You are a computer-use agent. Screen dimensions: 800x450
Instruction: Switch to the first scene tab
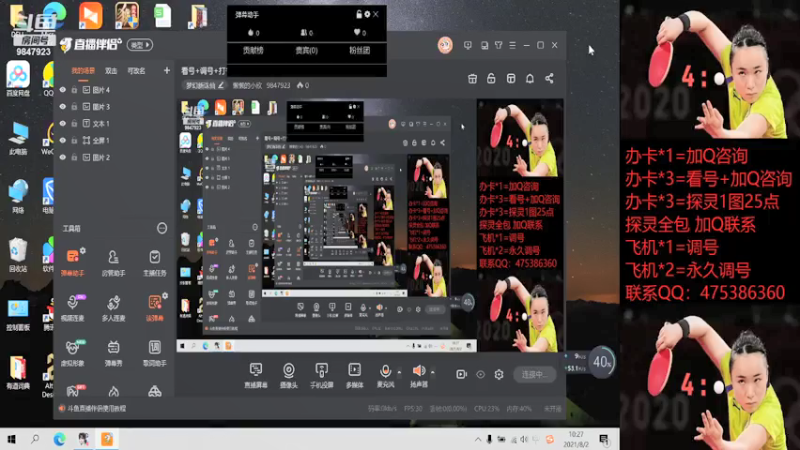click(83, 71)
